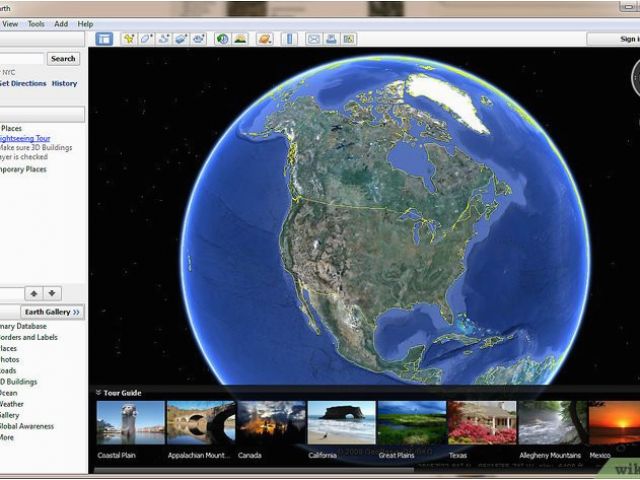640x480 pixels.
Task: Select Temporary Places in Places panel
Action: (23, 169)
